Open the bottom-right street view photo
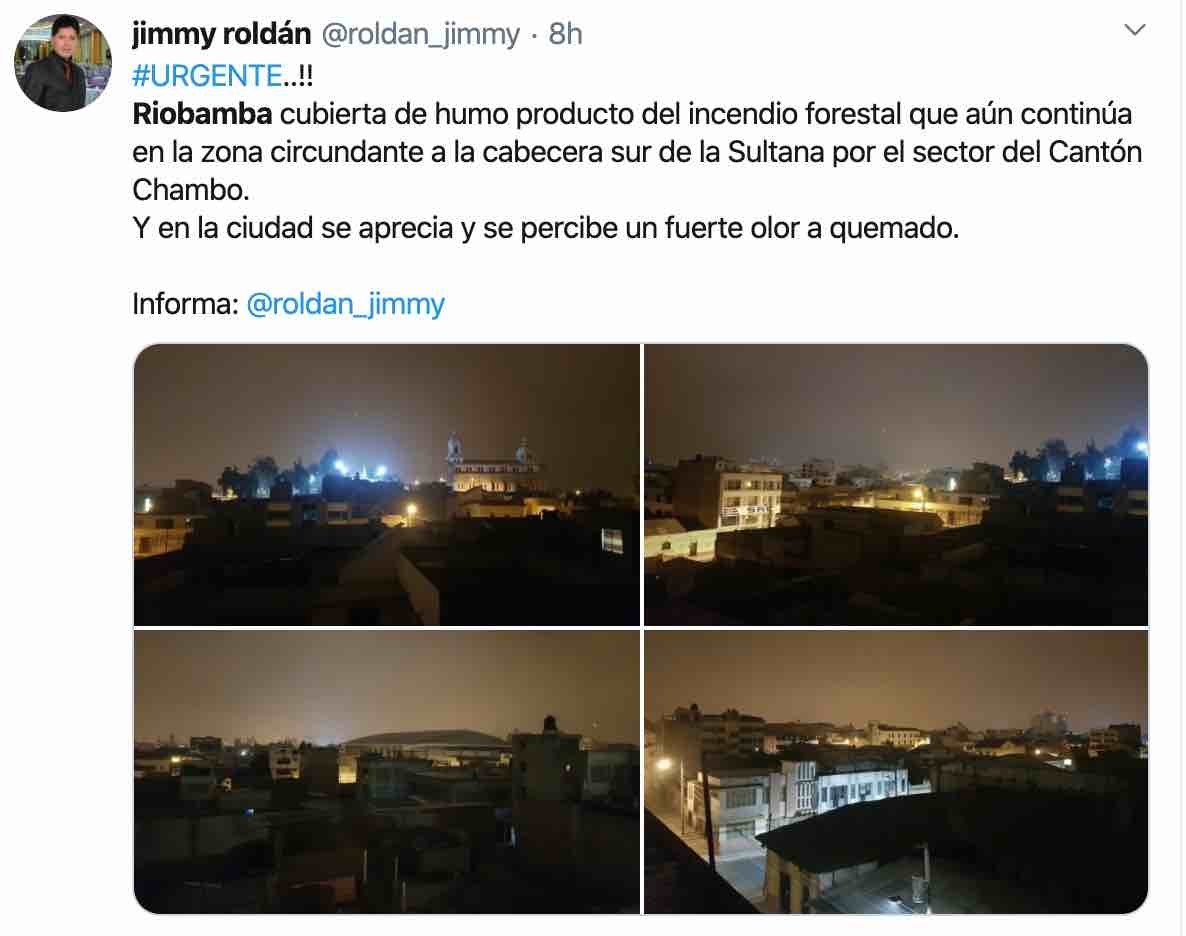This screenshot has width=1186, height=936. 896,772
